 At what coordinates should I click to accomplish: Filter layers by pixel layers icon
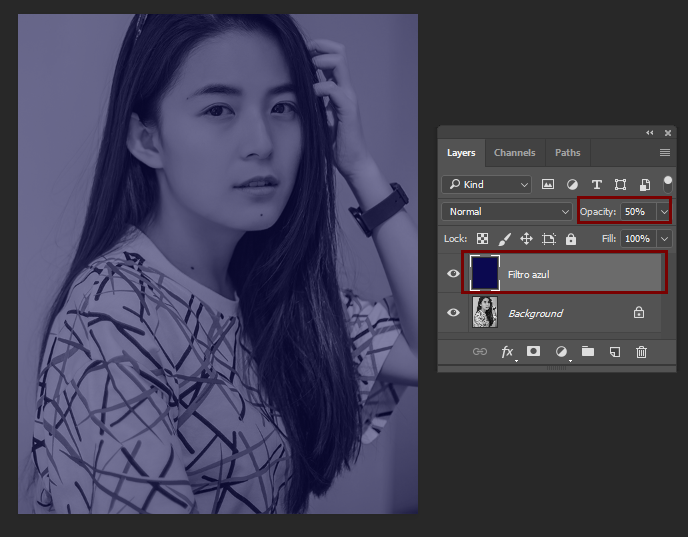point(548,184)
